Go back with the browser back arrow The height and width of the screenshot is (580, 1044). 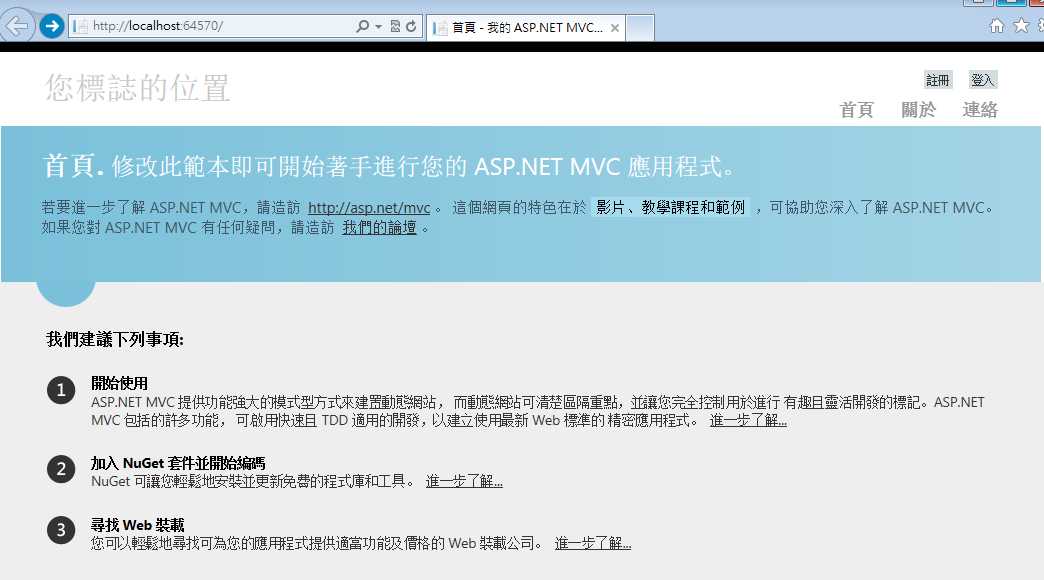tap(16, 27)
